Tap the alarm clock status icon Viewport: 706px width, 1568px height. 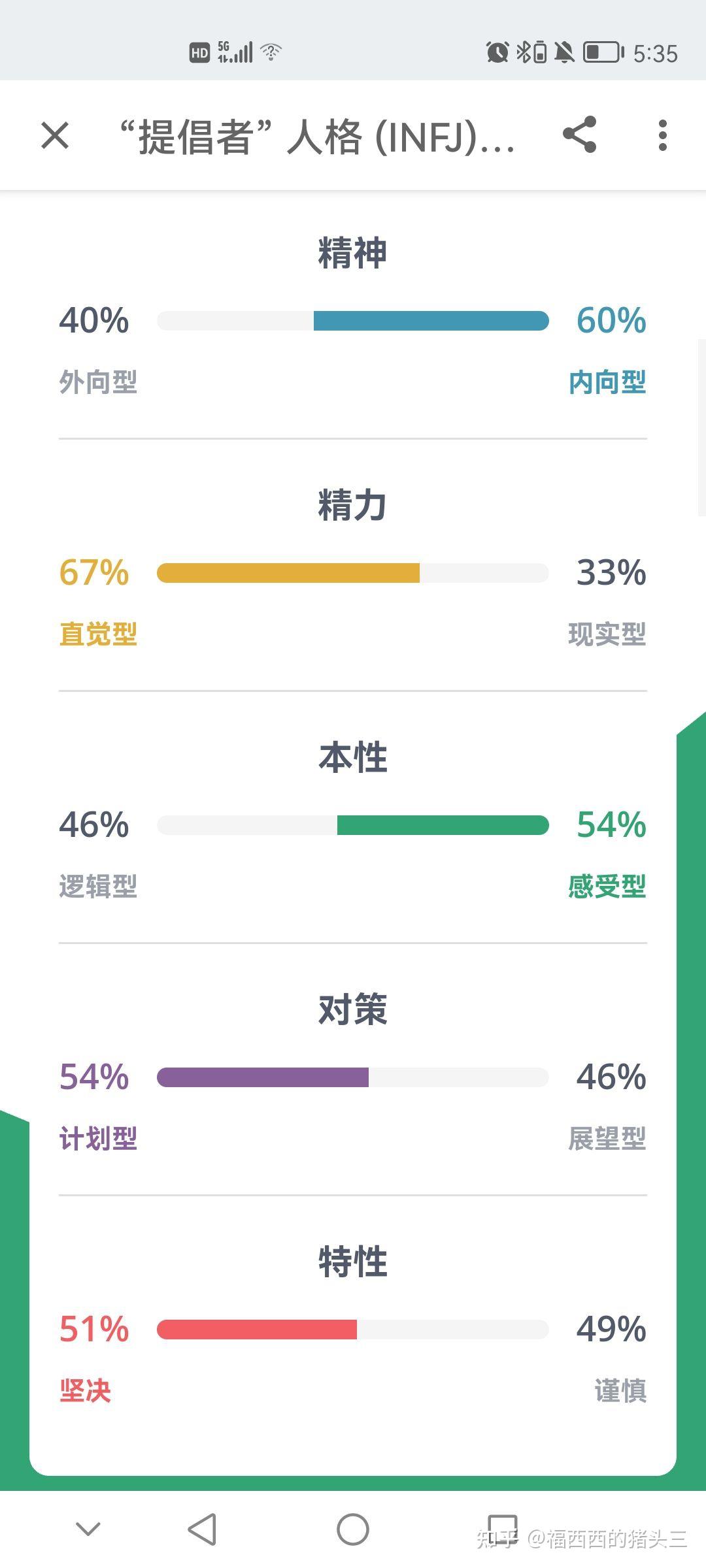click(x=497, y=52)
